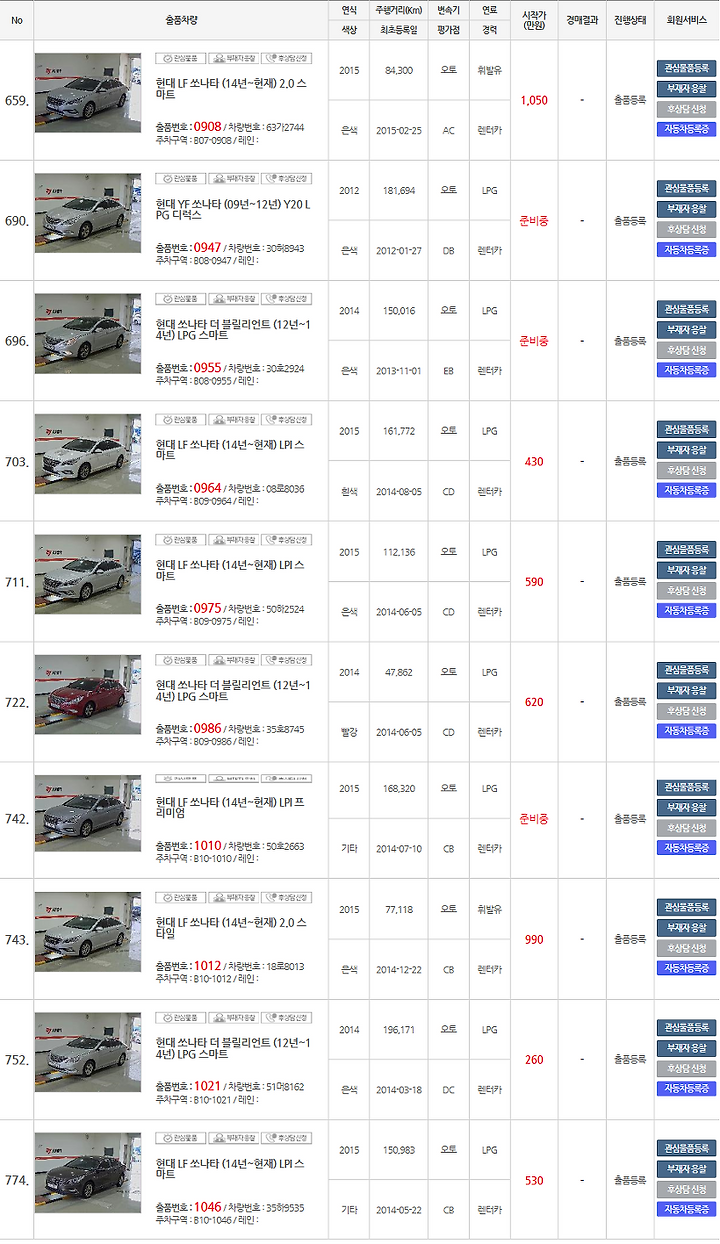Click 자동차등록증 button for item 696
This screenshot has width=720, height=1244.
click(686, 370)
